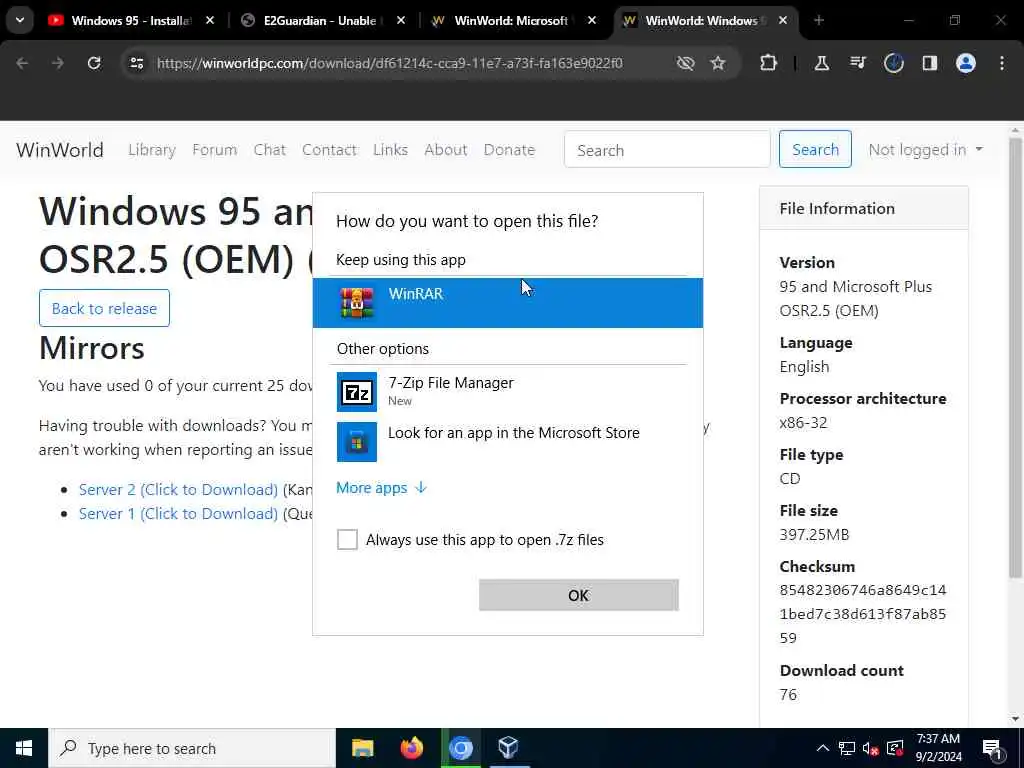Download from Server 2 link
The image size is (1024, 768).
tap(178, 489)
